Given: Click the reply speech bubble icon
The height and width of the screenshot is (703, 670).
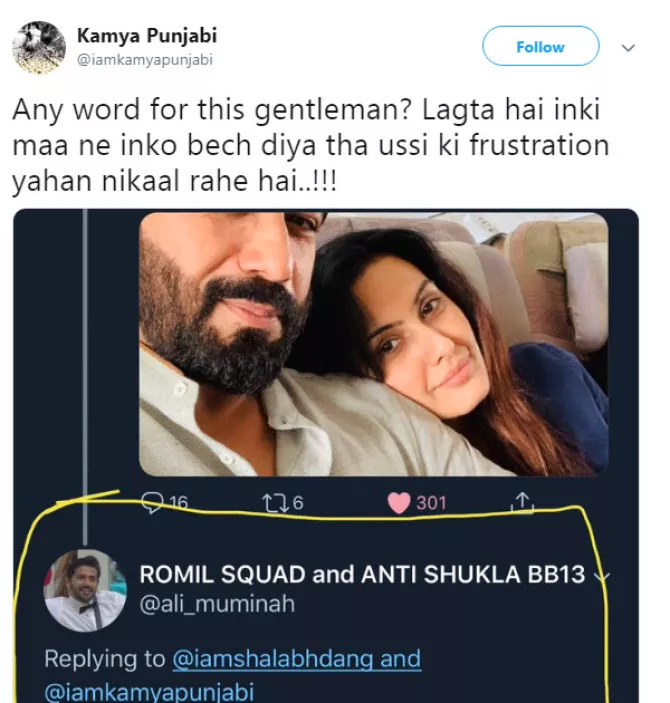Looking at the screenshot, I should (x=153, y=502).
